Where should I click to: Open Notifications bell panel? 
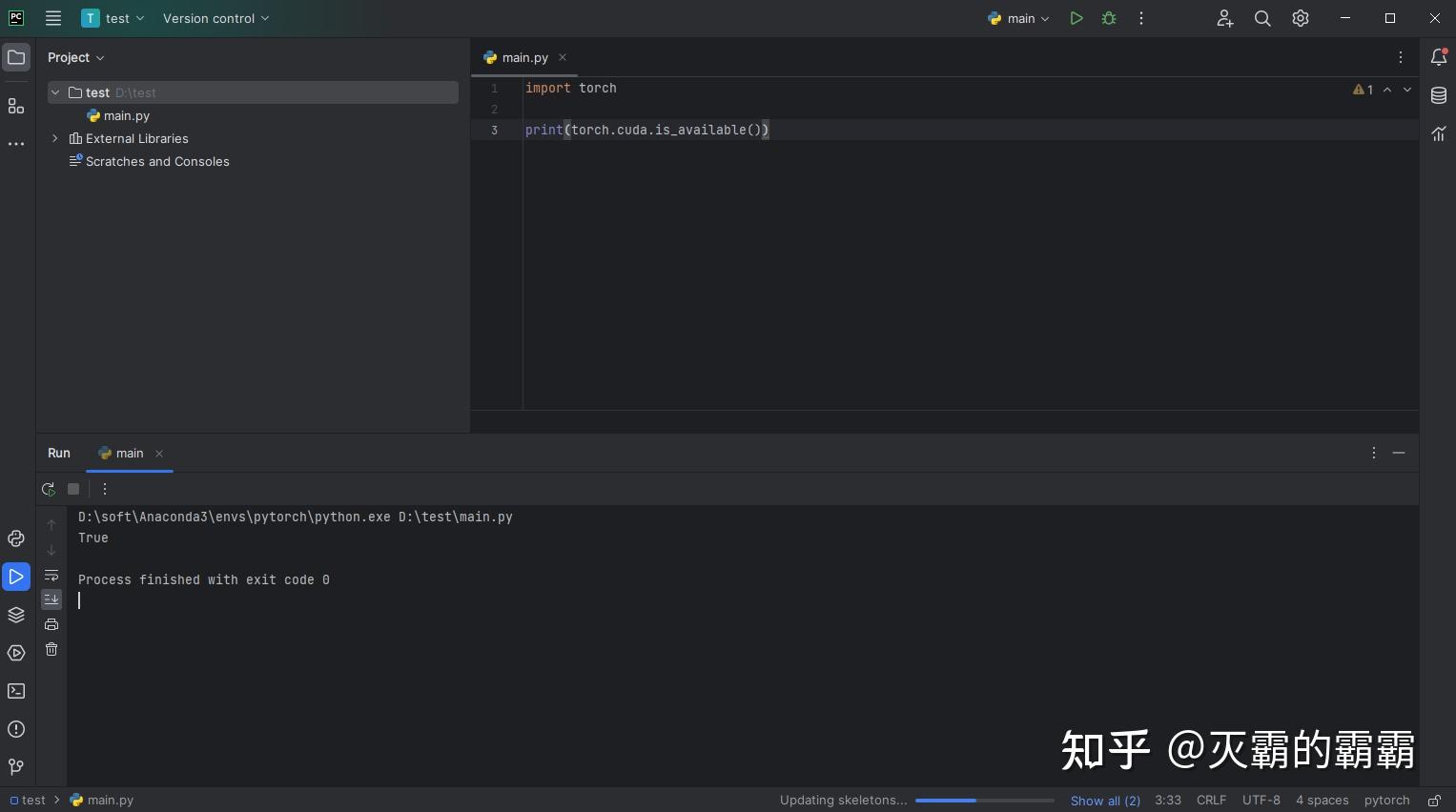click(x=1439, y=57)
